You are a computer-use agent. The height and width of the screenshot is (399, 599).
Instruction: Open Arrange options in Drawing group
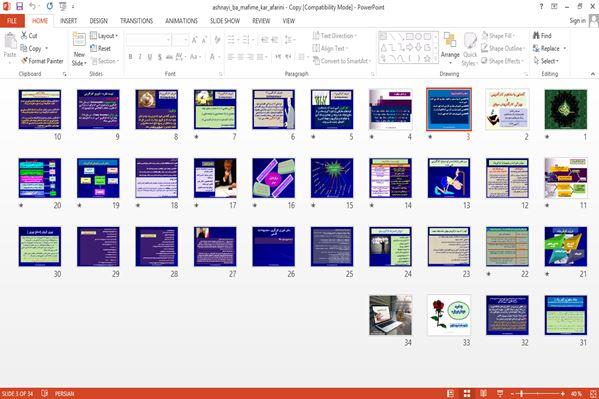[450, 47]
